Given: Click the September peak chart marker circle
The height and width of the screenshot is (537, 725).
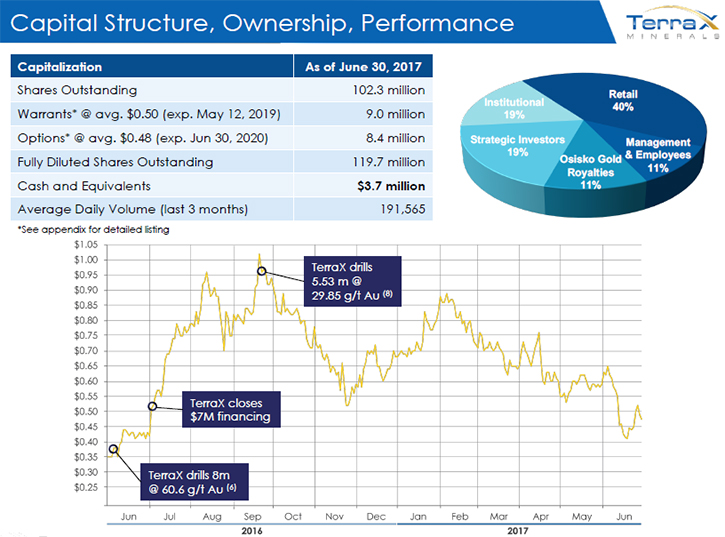Looking at the screenshot, I should point(262,271).
